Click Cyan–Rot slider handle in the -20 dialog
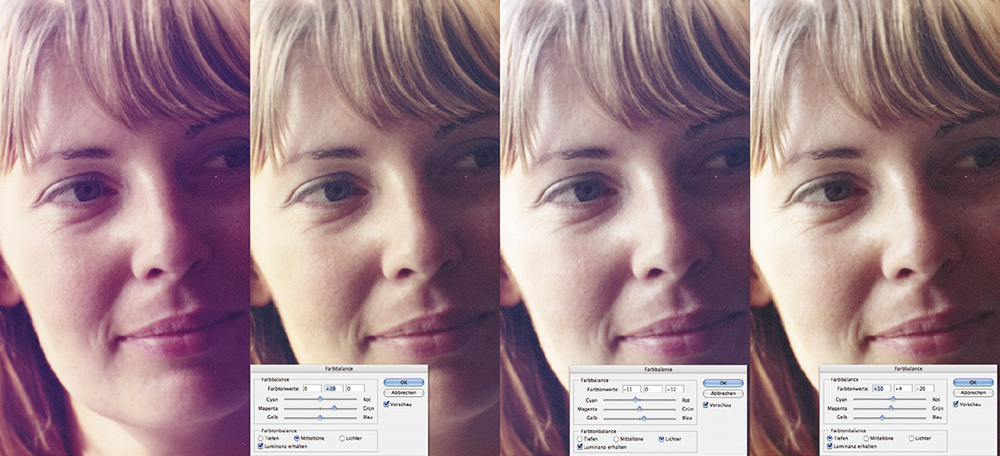1000x456 pixels. tap(893, 399)
